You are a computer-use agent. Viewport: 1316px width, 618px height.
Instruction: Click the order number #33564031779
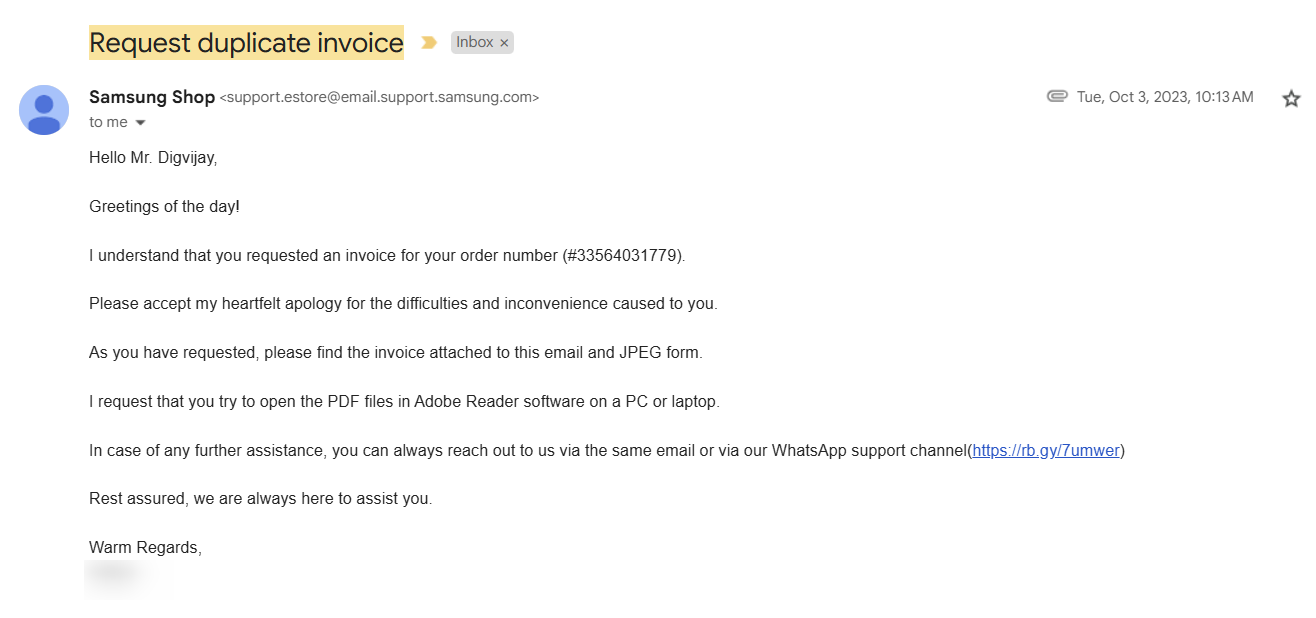point(623,255)
